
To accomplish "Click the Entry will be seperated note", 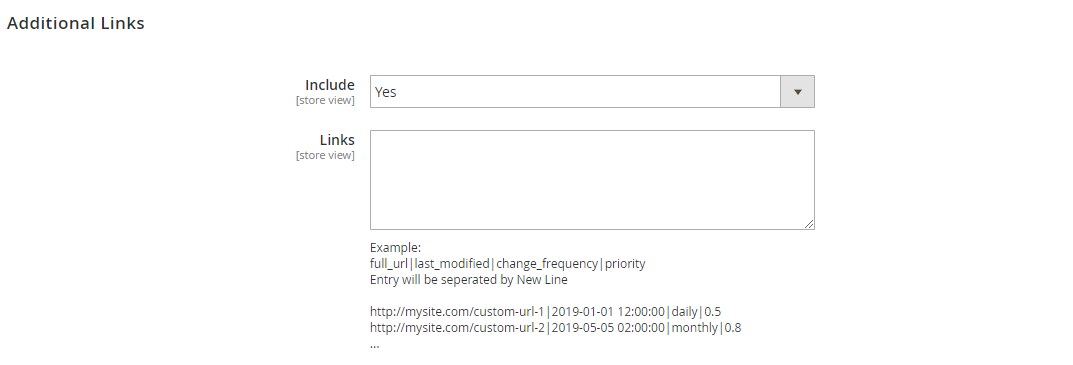I will click(469, 279).
